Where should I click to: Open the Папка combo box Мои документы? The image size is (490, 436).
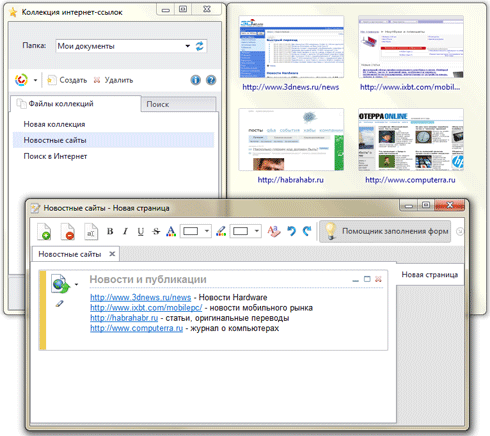pos(131,46)
